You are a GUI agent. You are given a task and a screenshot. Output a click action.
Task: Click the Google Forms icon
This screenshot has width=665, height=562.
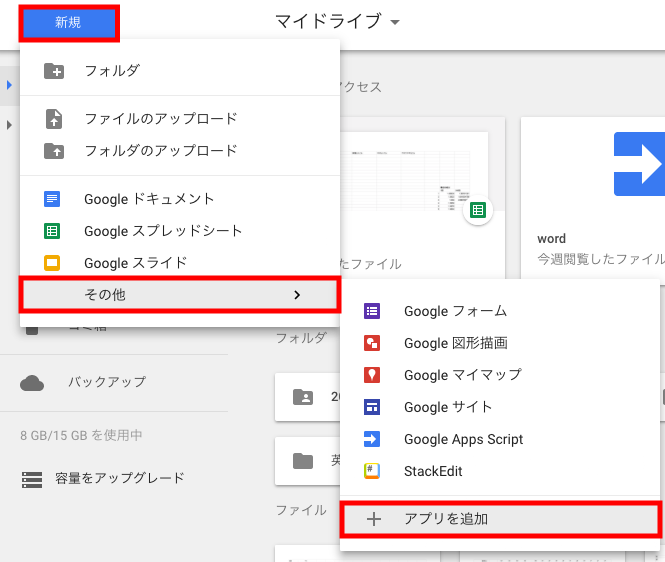click(372, 311)
